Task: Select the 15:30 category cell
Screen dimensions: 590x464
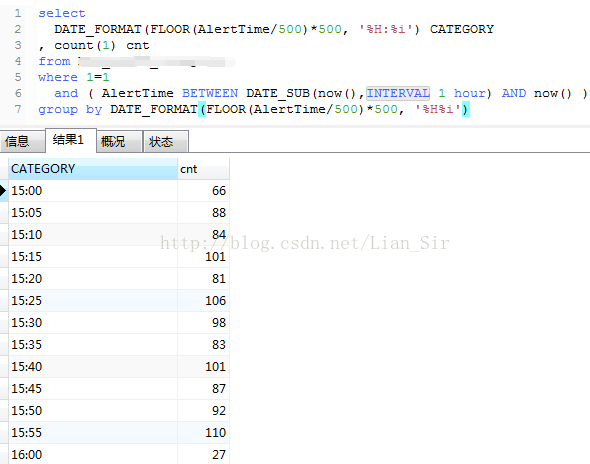Action: [93, 323]
